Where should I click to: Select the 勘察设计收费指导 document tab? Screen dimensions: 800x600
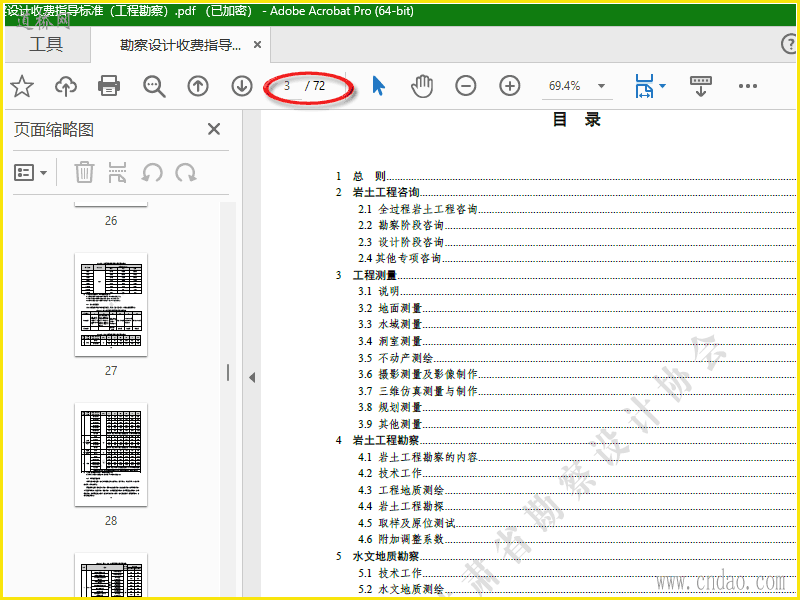coord(180,45)
